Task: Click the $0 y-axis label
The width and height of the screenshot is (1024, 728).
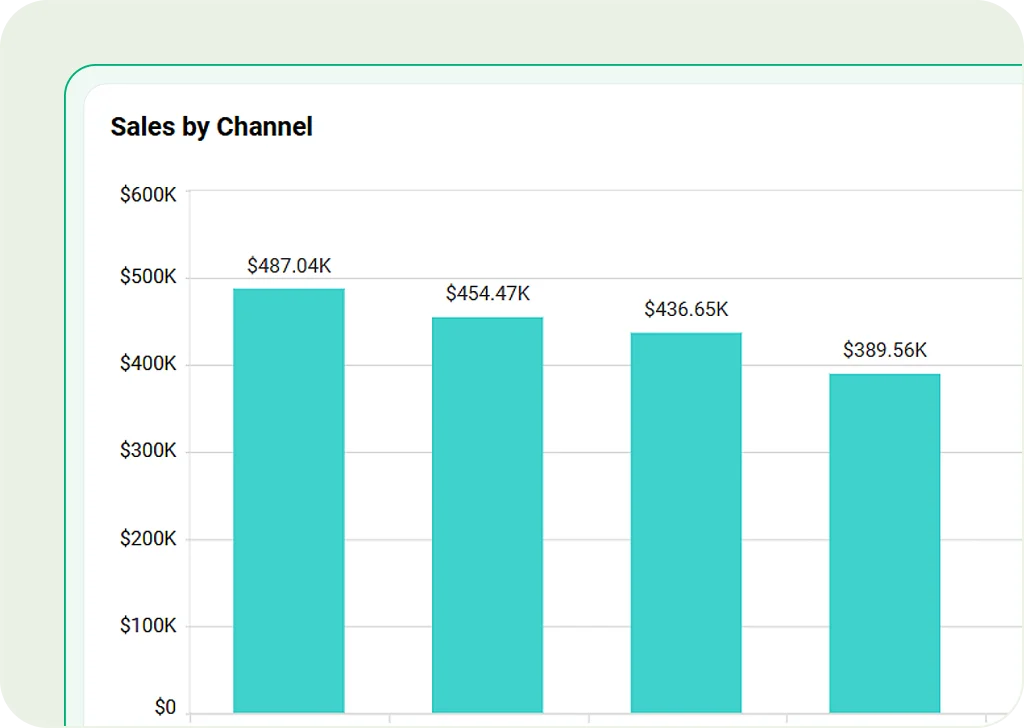Action: coord(165,708)
